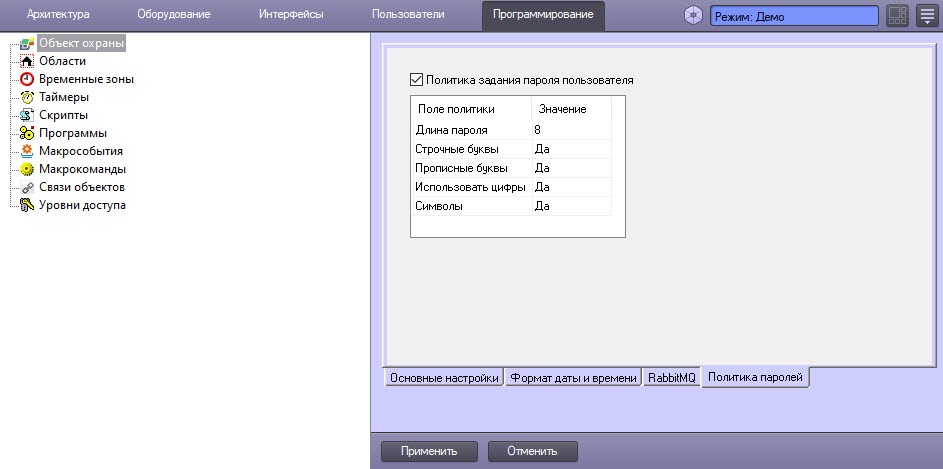Click the Символы value Да cell
Viewport: 943px width, 469px height.
(x=570, y=206)
